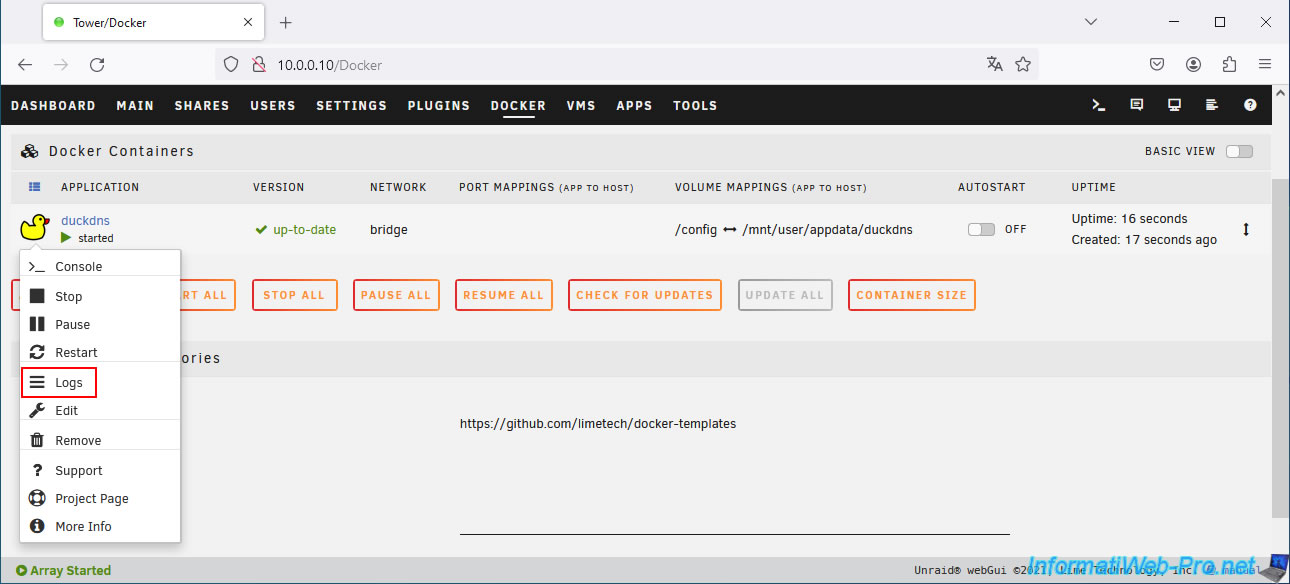Reload the page with refresh icon

[x=97, y=64]
